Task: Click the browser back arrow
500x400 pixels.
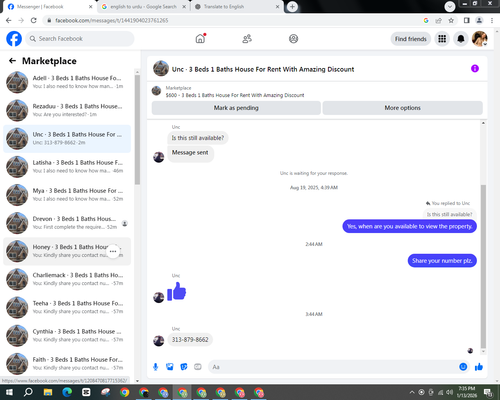Action: click(9, 20)
